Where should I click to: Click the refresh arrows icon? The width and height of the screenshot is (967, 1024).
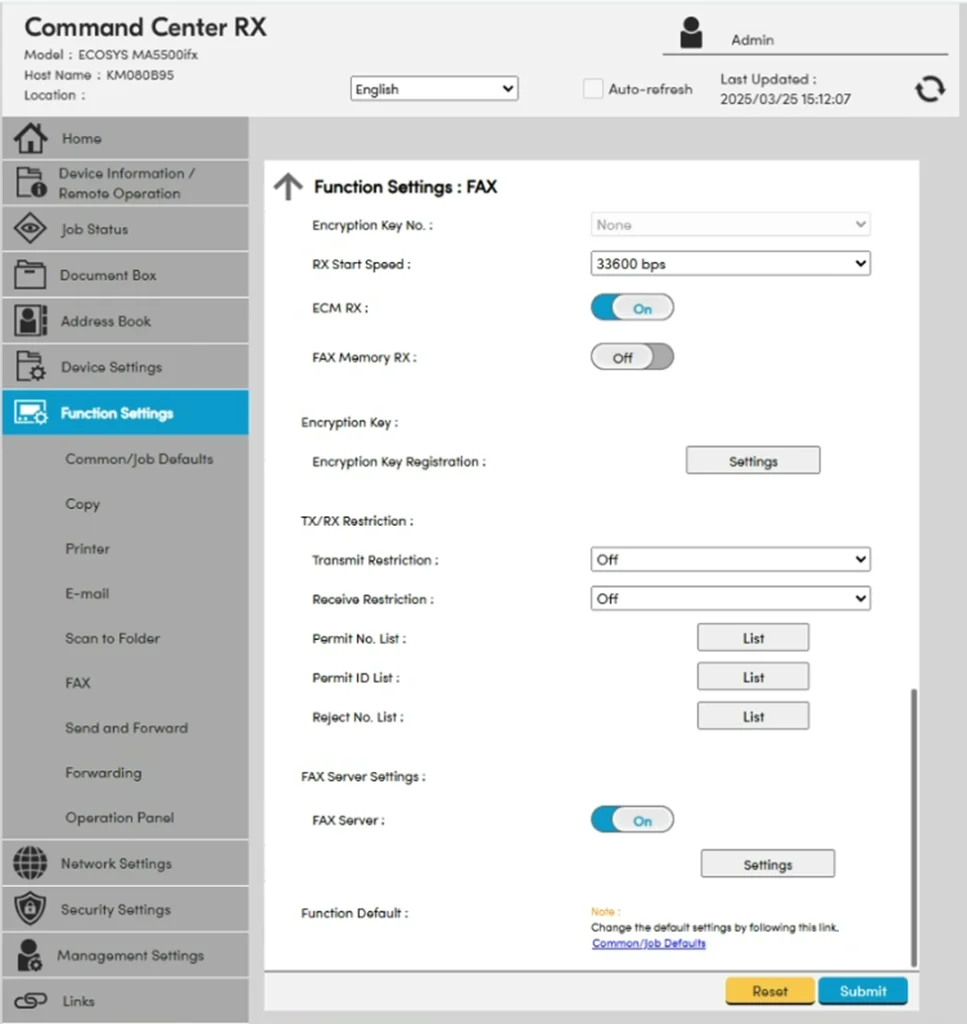coord(929,89)
